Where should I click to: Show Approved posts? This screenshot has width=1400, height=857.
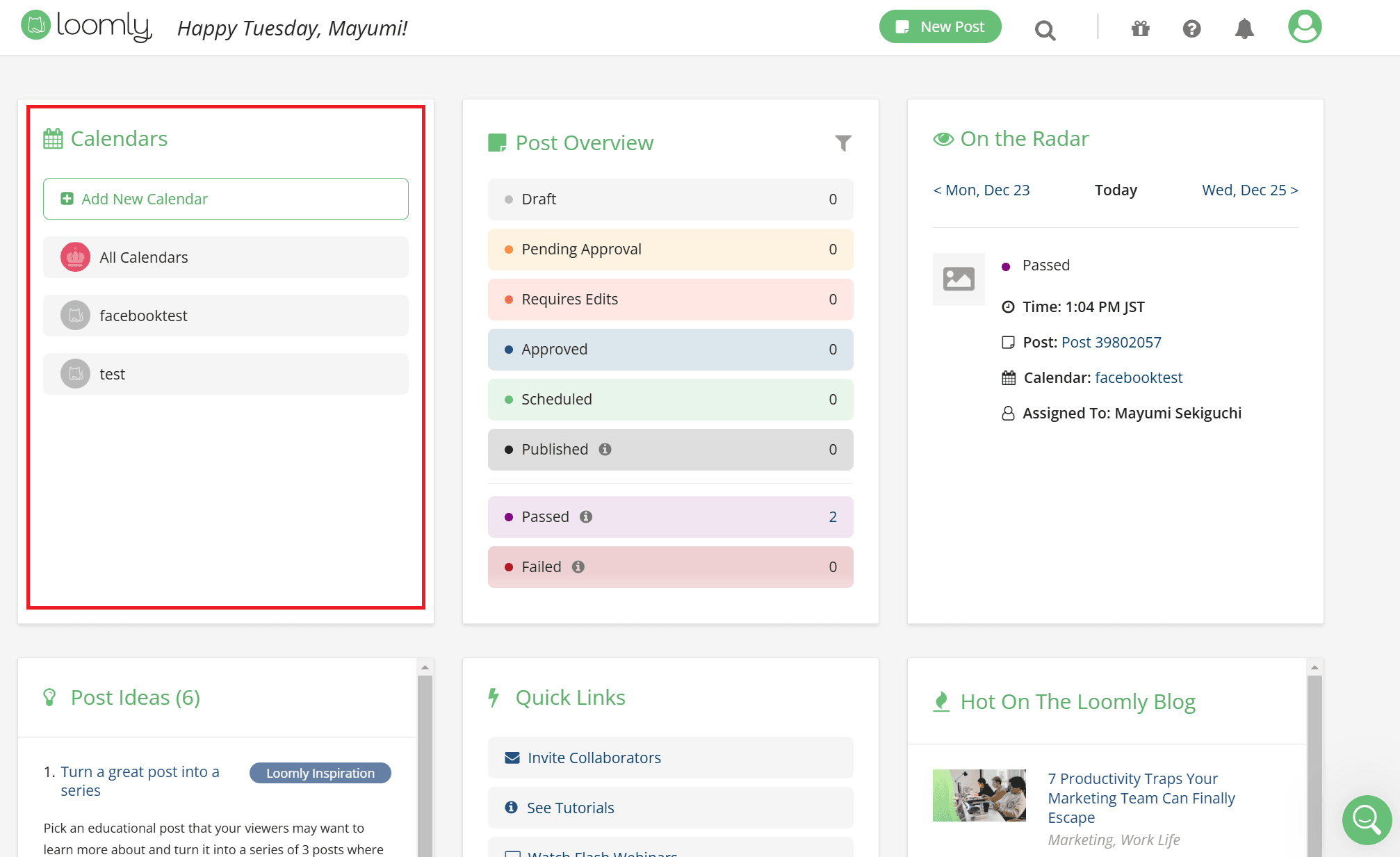(x=671, y=350)
